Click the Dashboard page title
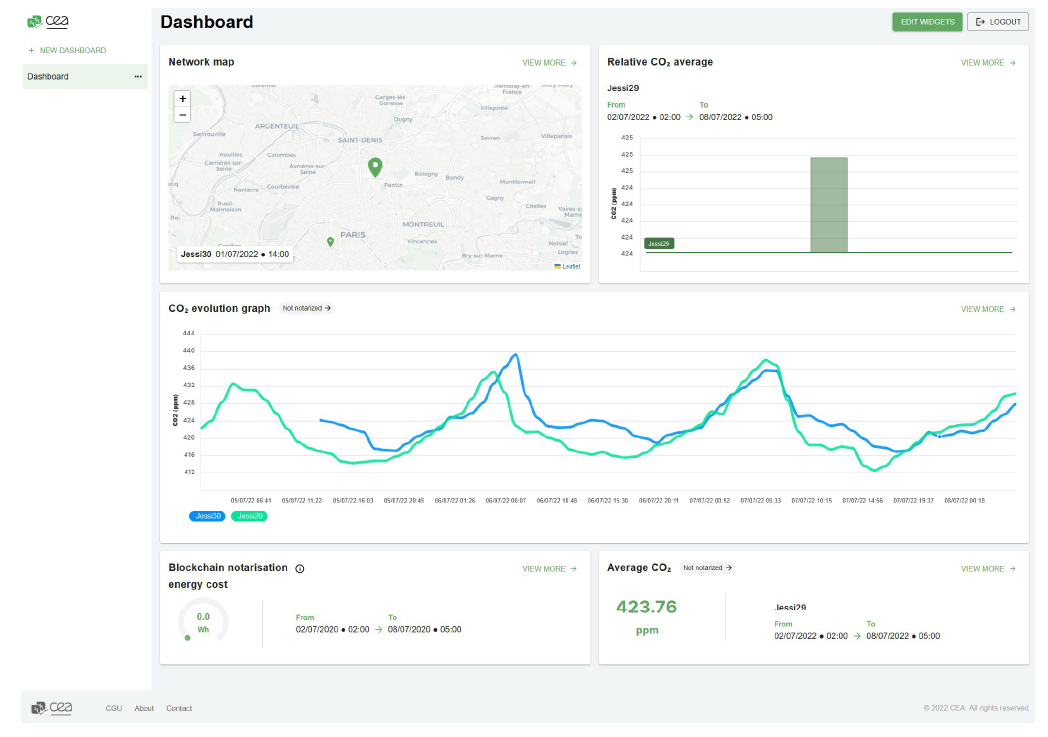This screenshot has height=737, width=1048. tap(207, 22)
